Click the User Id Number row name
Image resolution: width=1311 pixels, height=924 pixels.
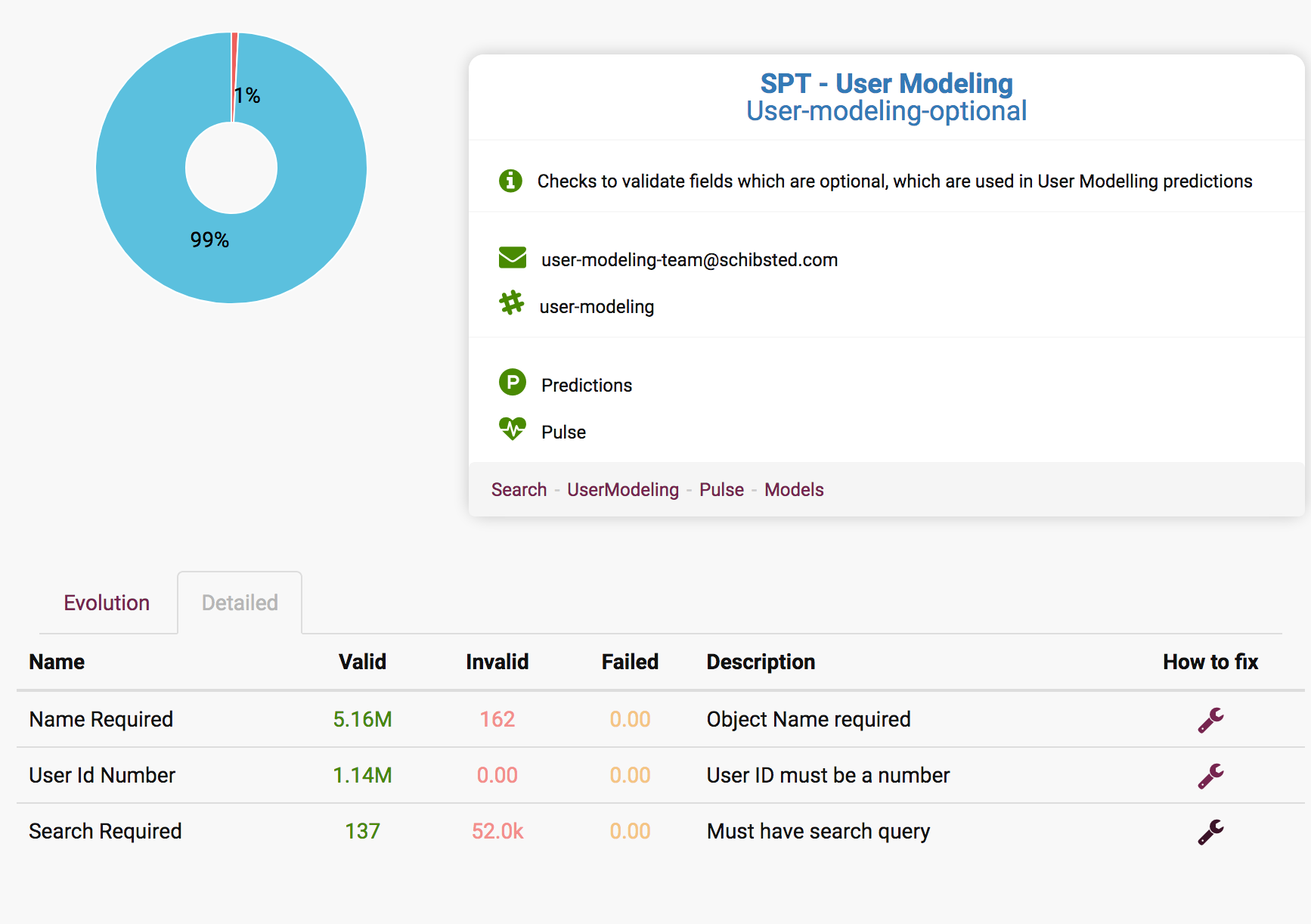click(102, 775)
